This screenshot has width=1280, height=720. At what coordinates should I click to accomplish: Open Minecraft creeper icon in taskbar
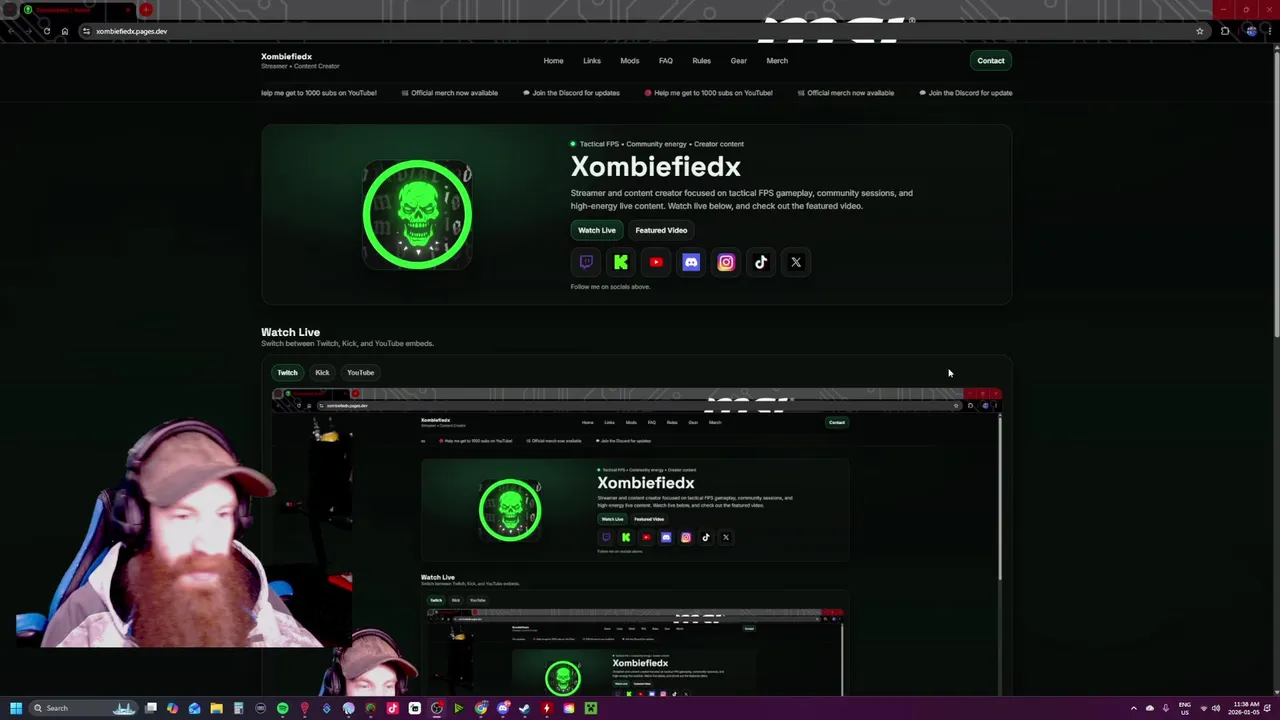tap(591, 708)
